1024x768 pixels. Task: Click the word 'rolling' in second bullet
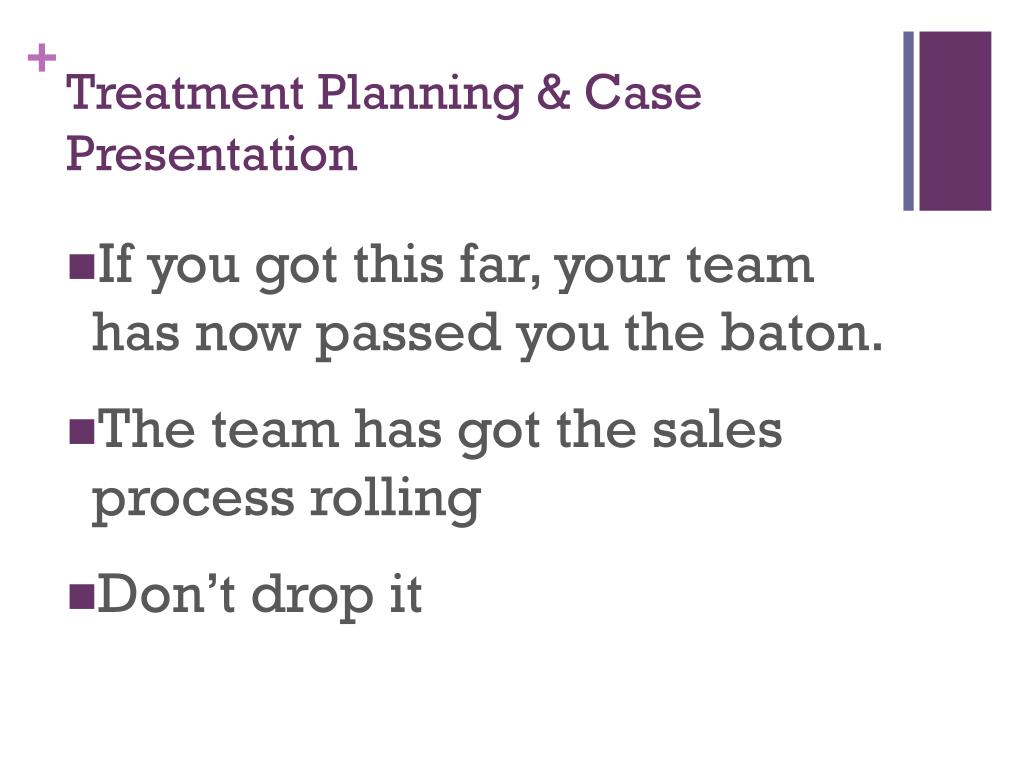[396, 501]
